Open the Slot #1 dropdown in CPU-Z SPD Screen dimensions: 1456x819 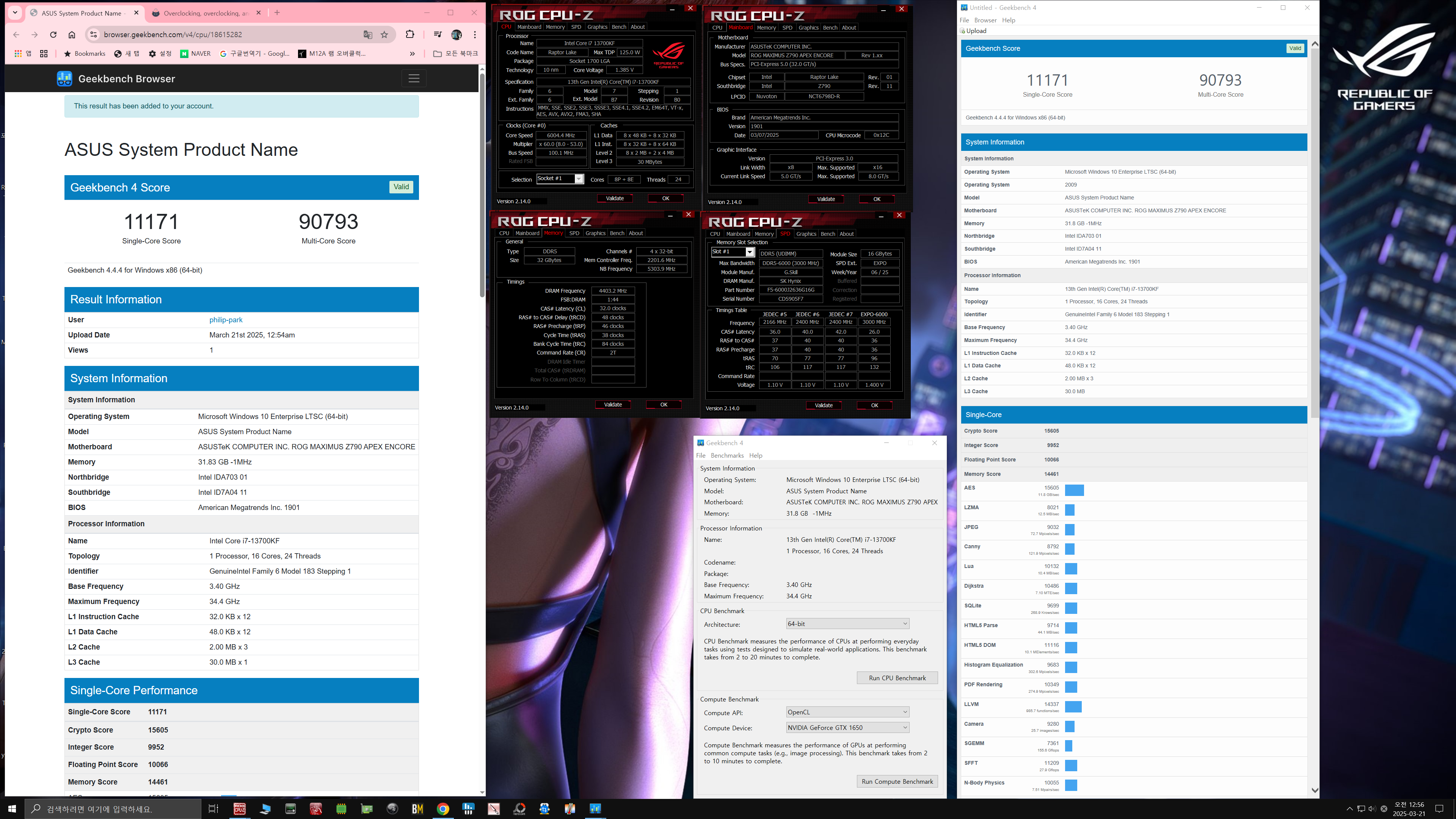point(733,251)
